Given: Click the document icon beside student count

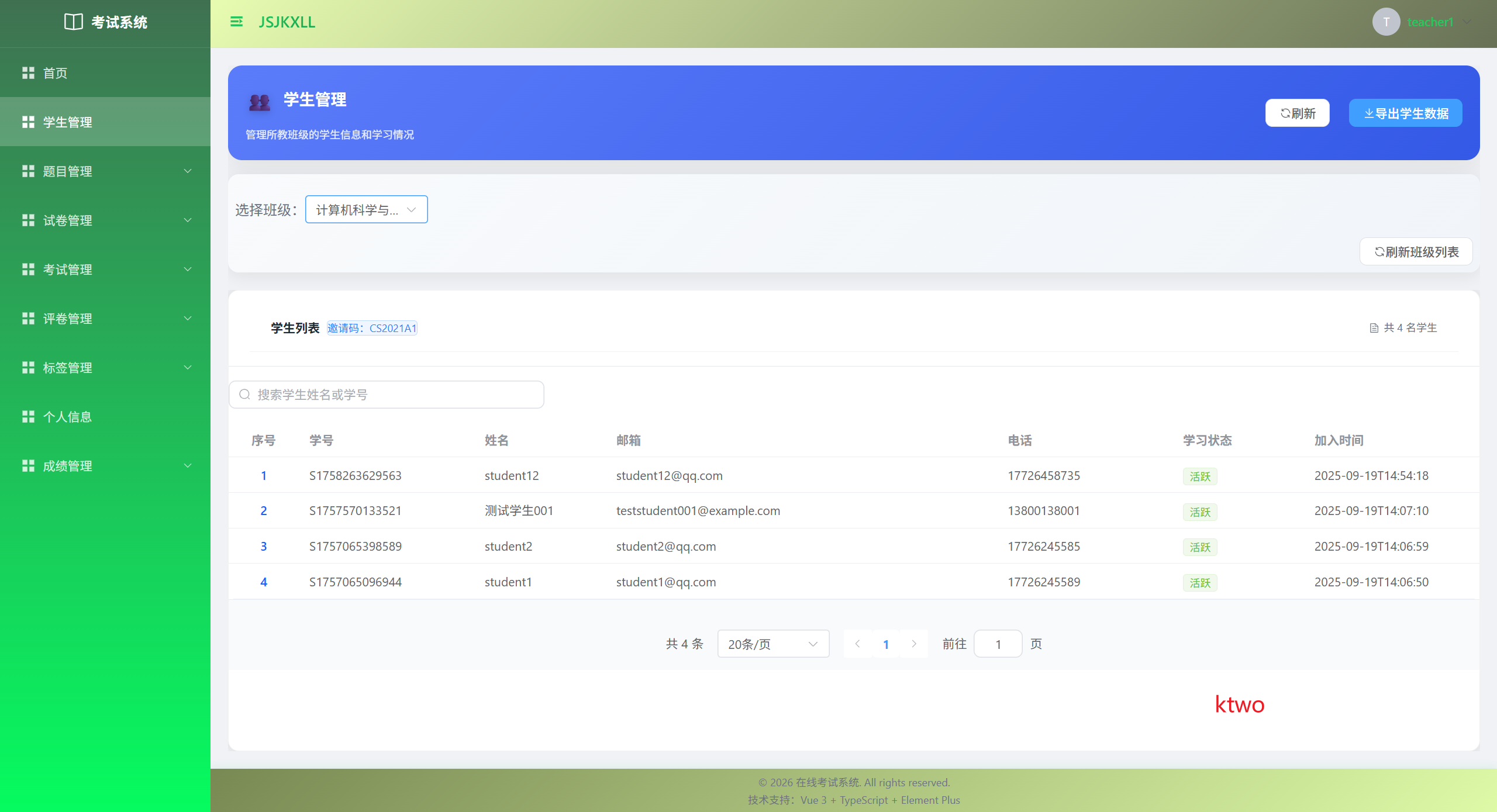Looking at the screenshot, I should click(x=1374, y=328).
